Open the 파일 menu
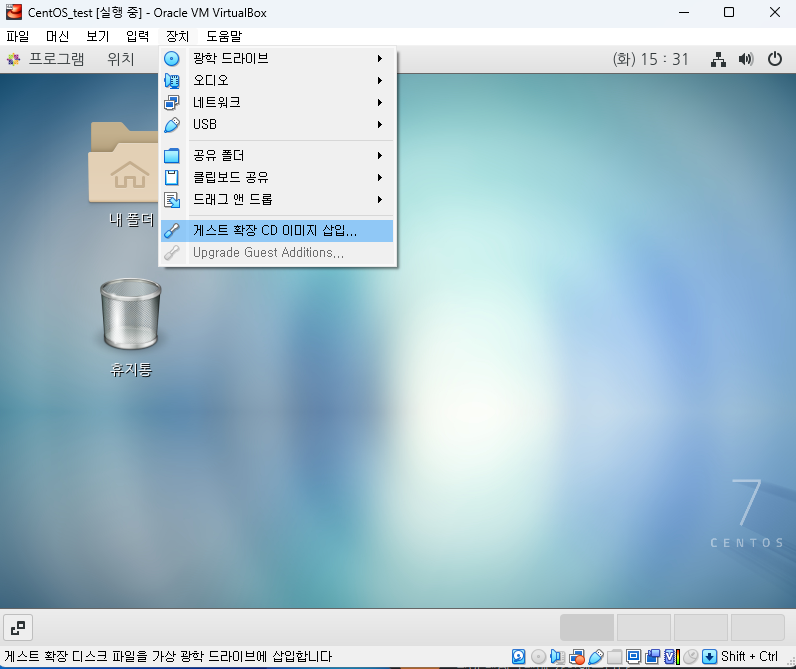 [x=18, y=36]
